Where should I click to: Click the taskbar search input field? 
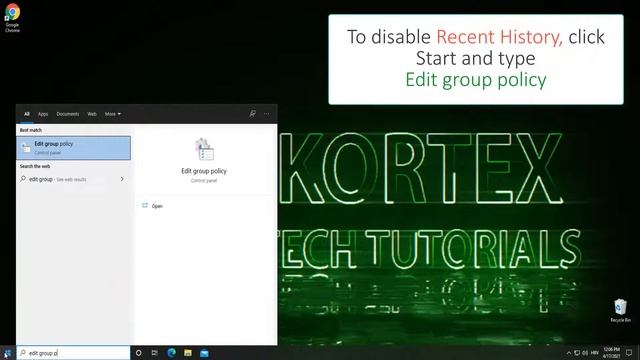(73, 353)
